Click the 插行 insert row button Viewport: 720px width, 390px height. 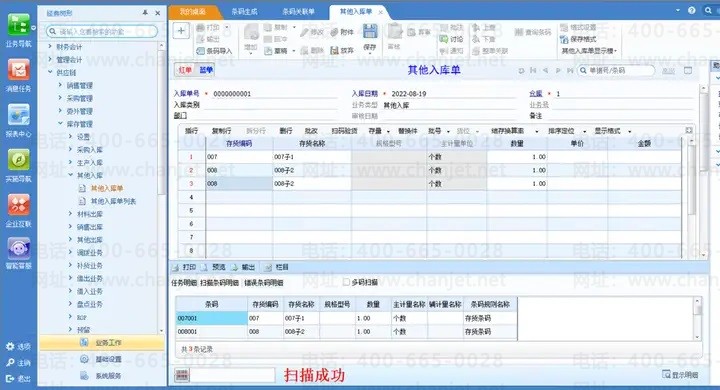point(191,131)
